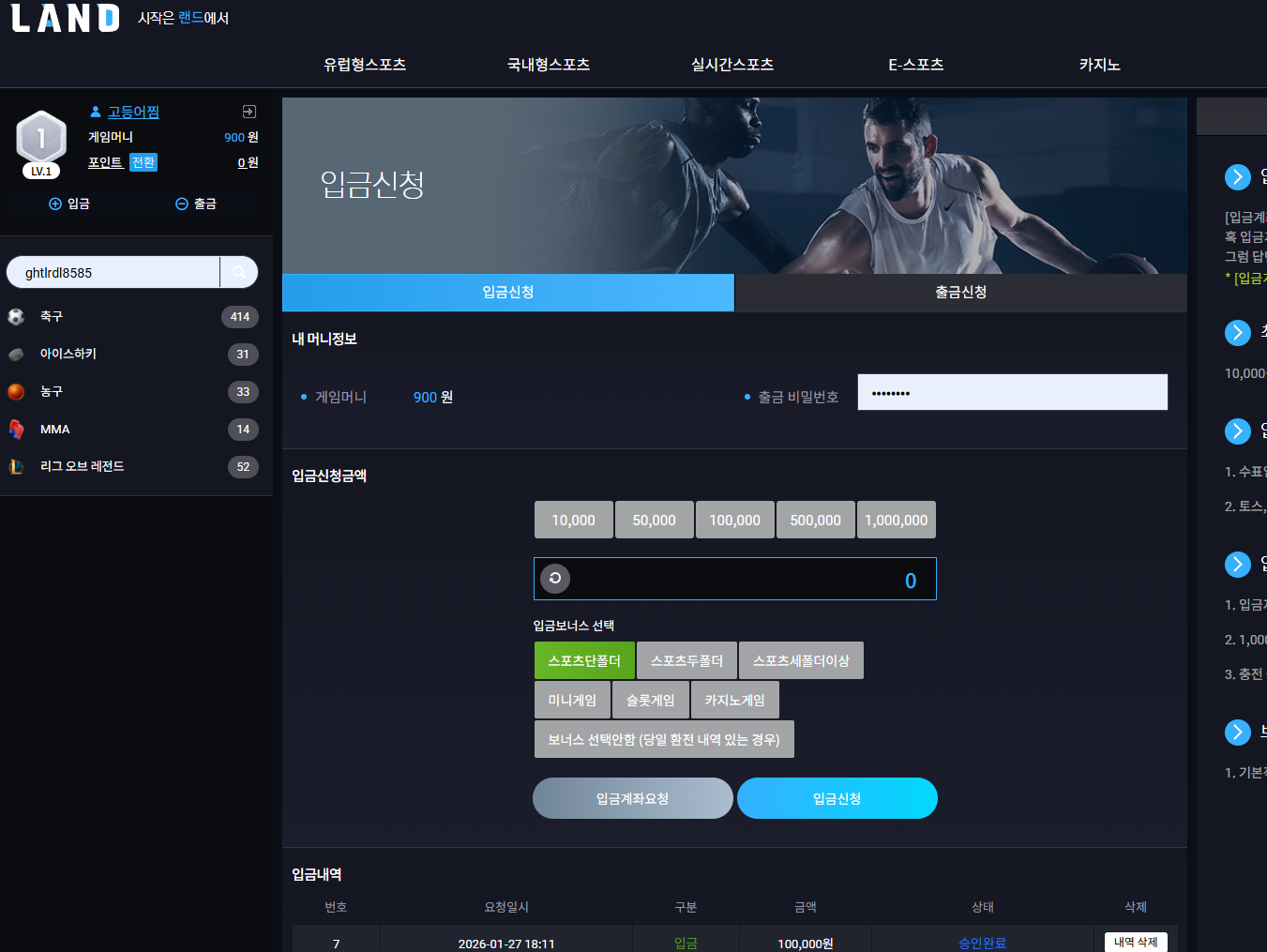Click the 전환 point conversion button

(143, 162)
